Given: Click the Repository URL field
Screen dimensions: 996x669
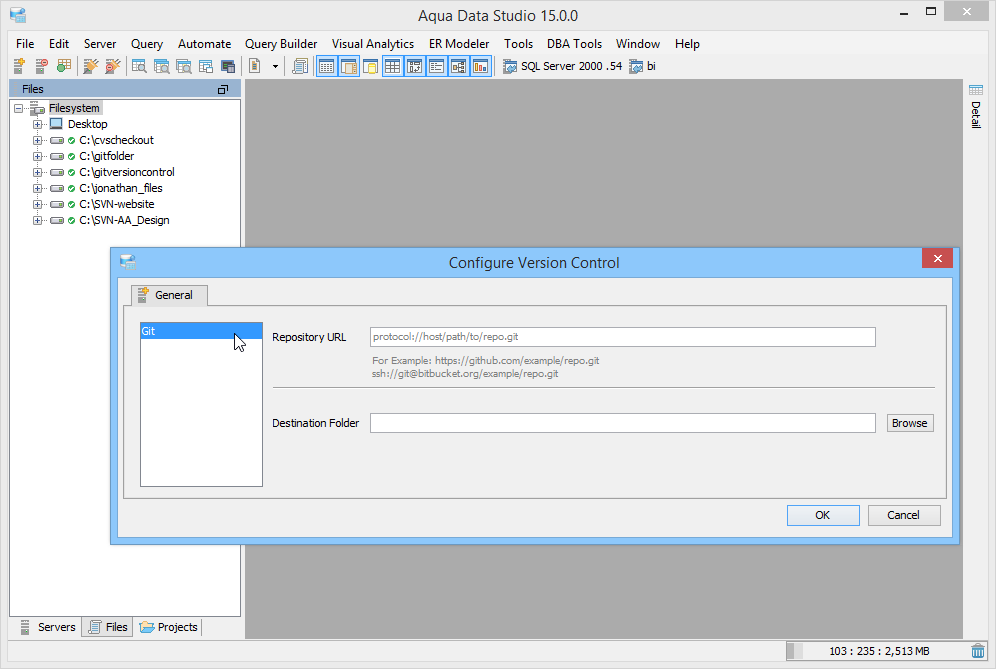Looking at the screenshot, I should click(622, 337).
